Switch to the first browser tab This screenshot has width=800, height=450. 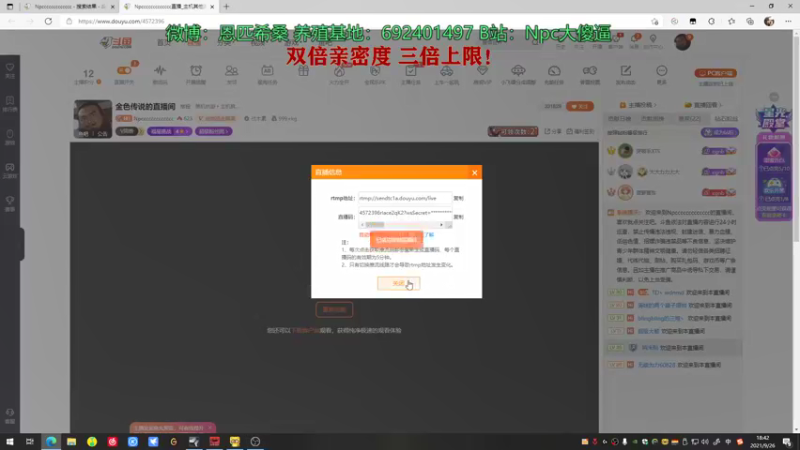coord(69,7)
